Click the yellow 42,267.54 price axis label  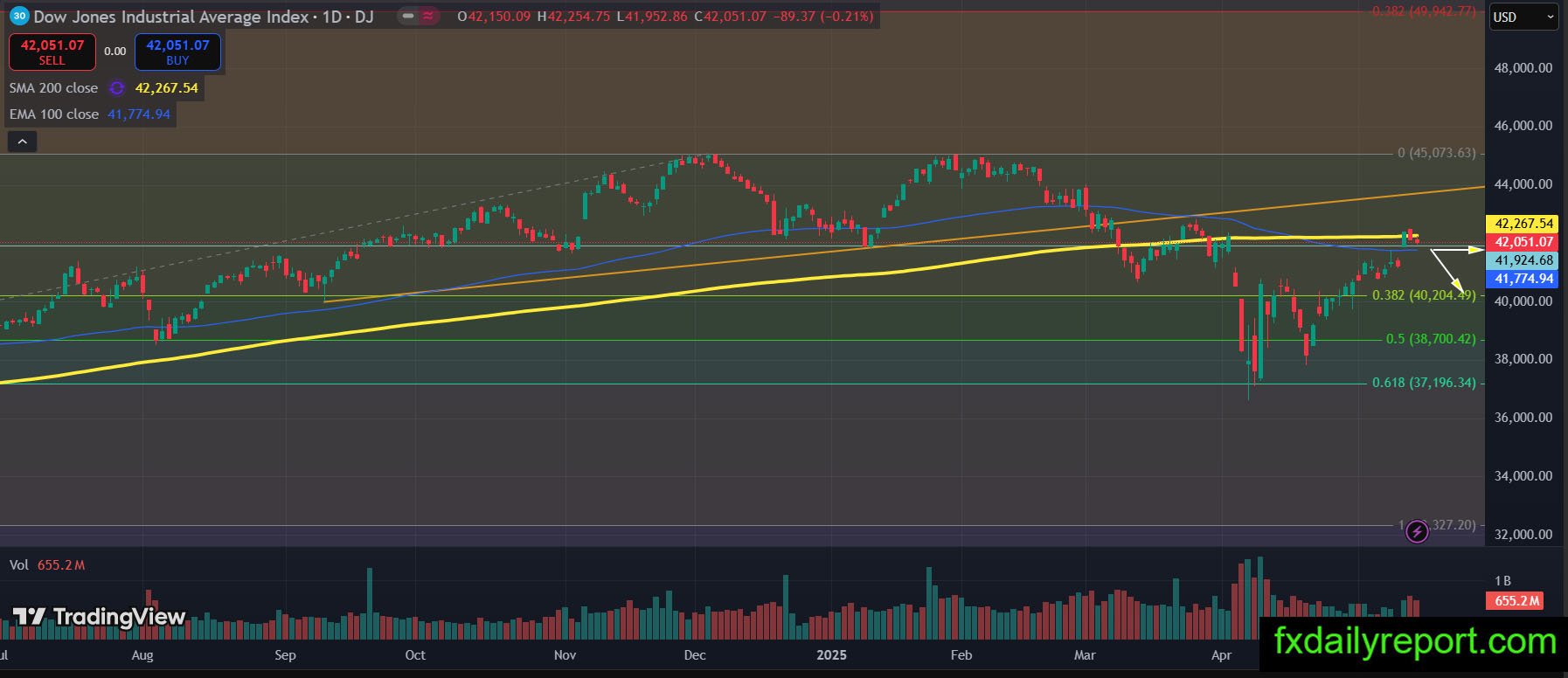(x=1524, y=224)
